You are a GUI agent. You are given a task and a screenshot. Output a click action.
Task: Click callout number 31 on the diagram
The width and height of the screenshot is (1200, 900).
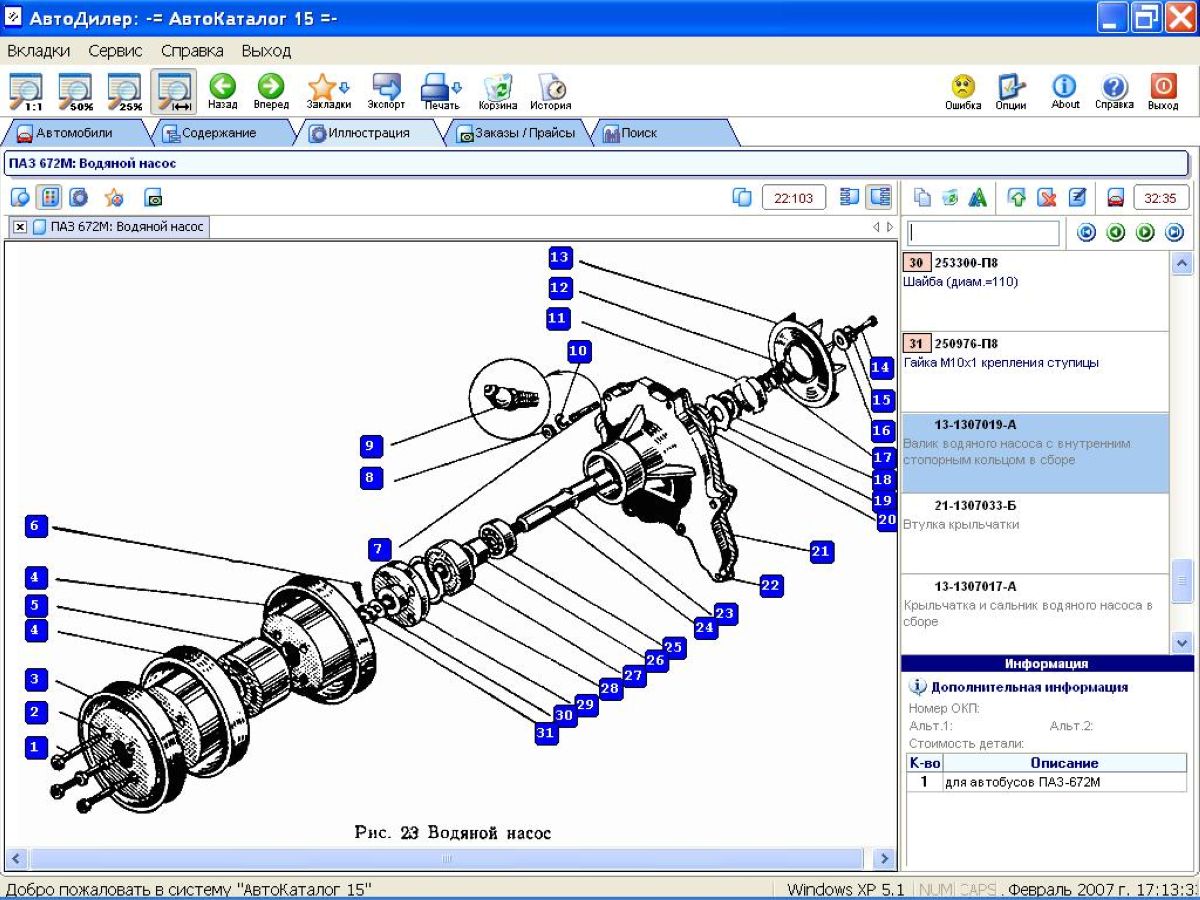click(x=544, y=733)
